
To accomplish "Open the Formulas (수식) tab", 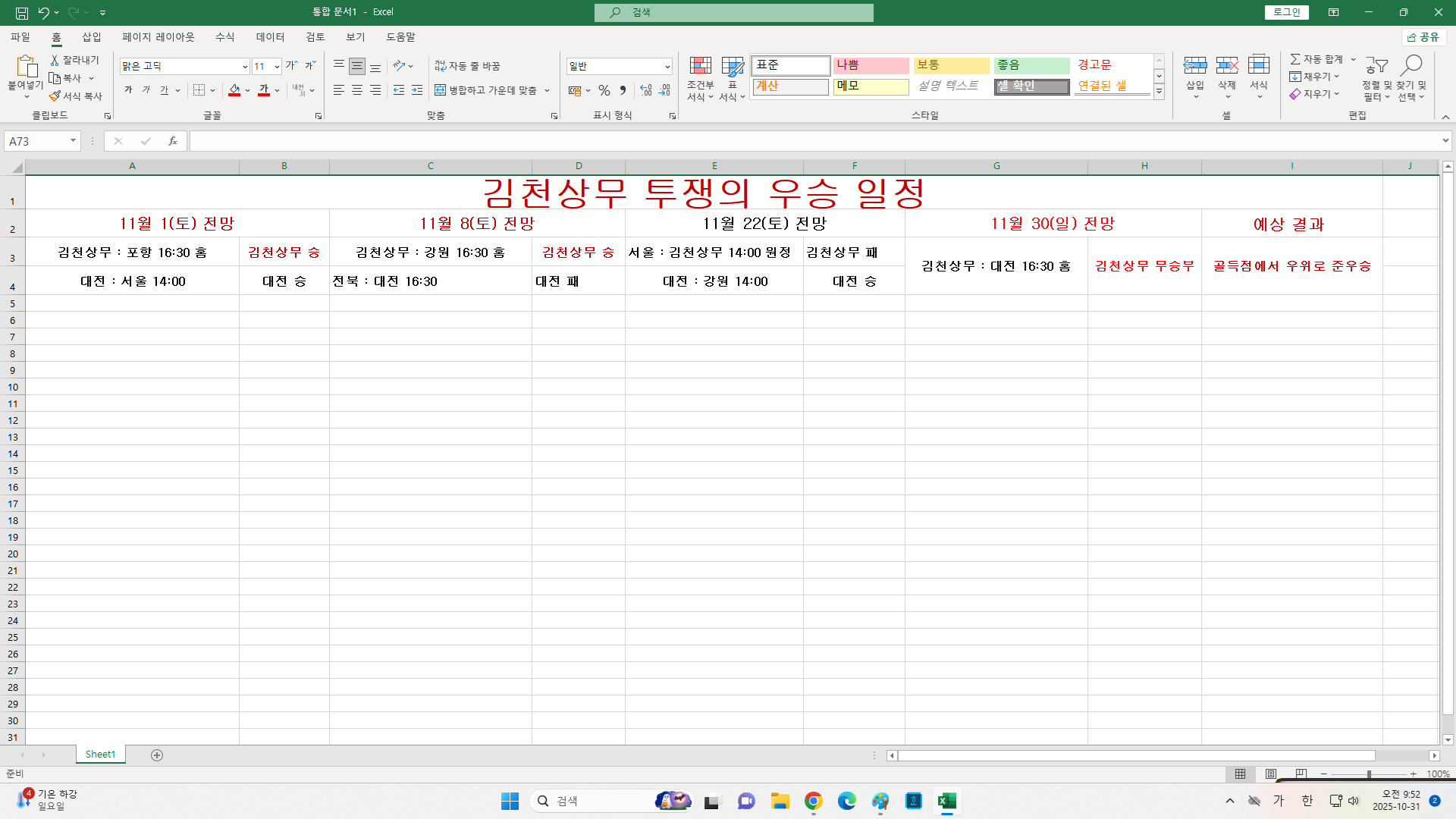I will (225, 37).
